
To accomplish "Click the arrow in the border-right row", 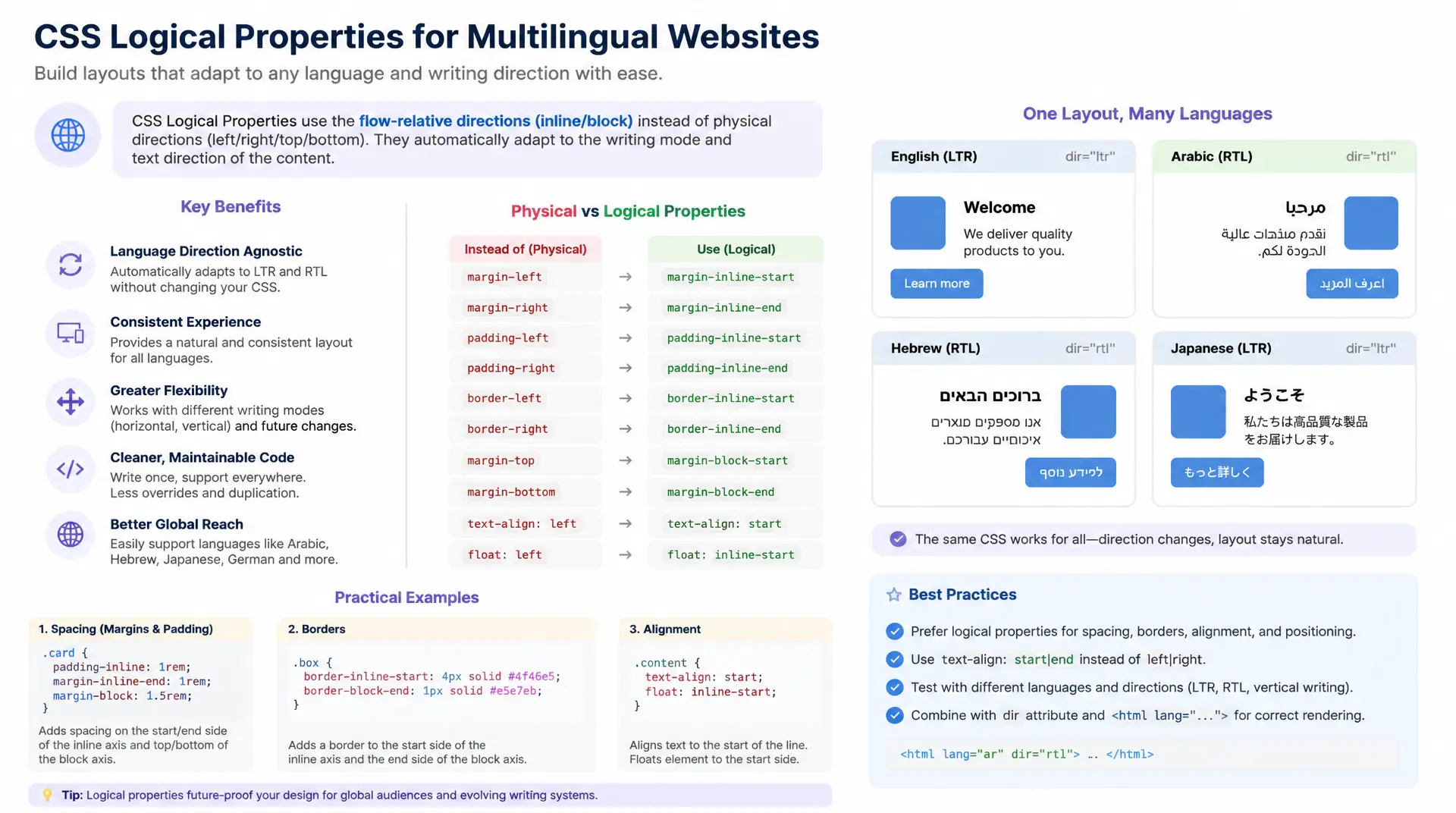I will pyautogui.click(x=626, y=429).
